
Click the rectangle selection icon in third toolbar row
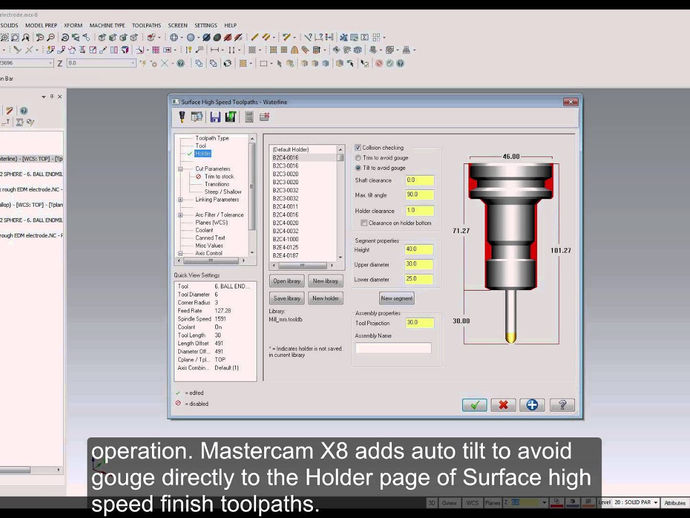[x=263, y=63]
